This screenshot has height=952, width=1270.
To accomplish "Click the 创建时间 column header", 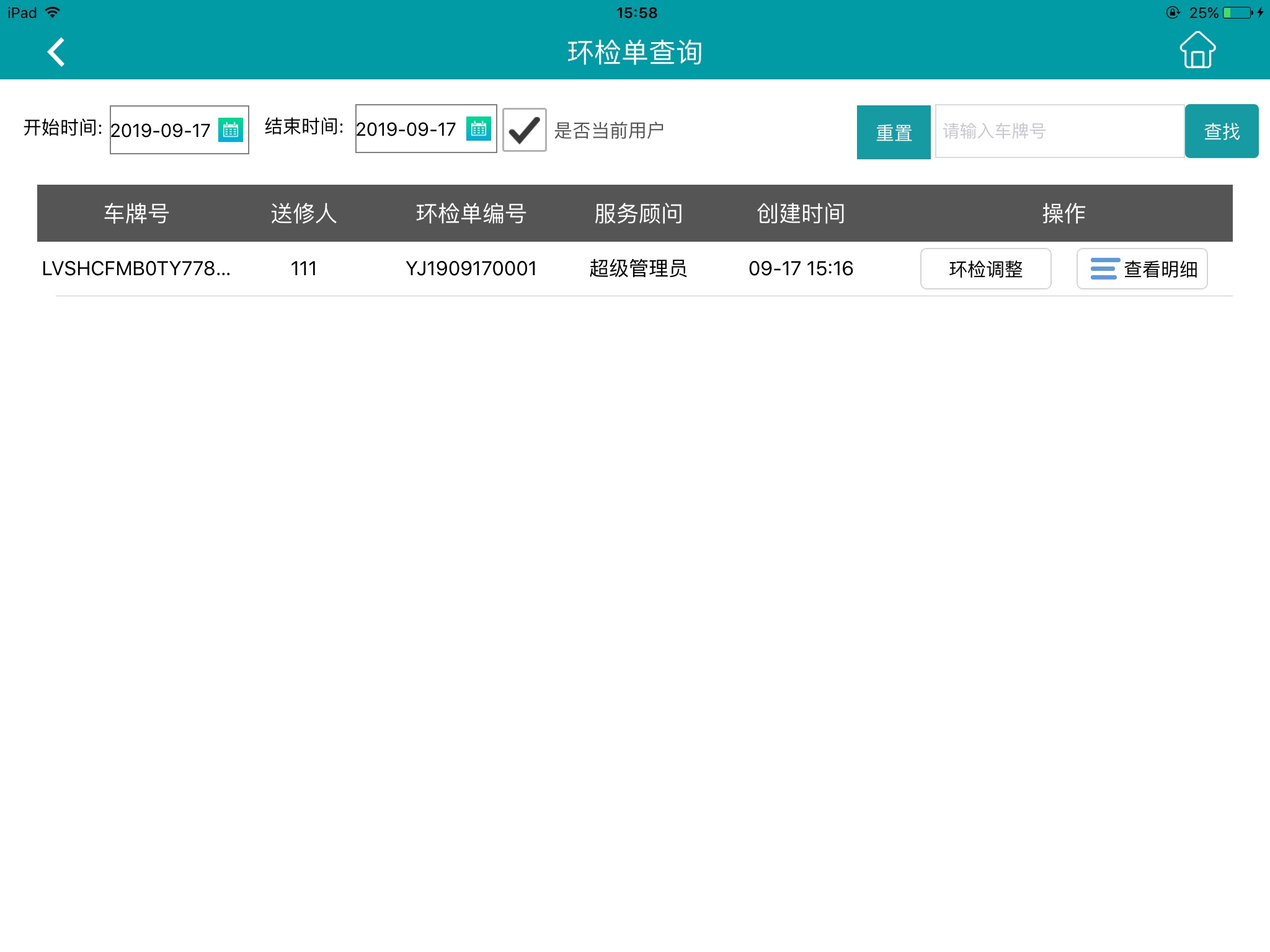I will 801,213.
